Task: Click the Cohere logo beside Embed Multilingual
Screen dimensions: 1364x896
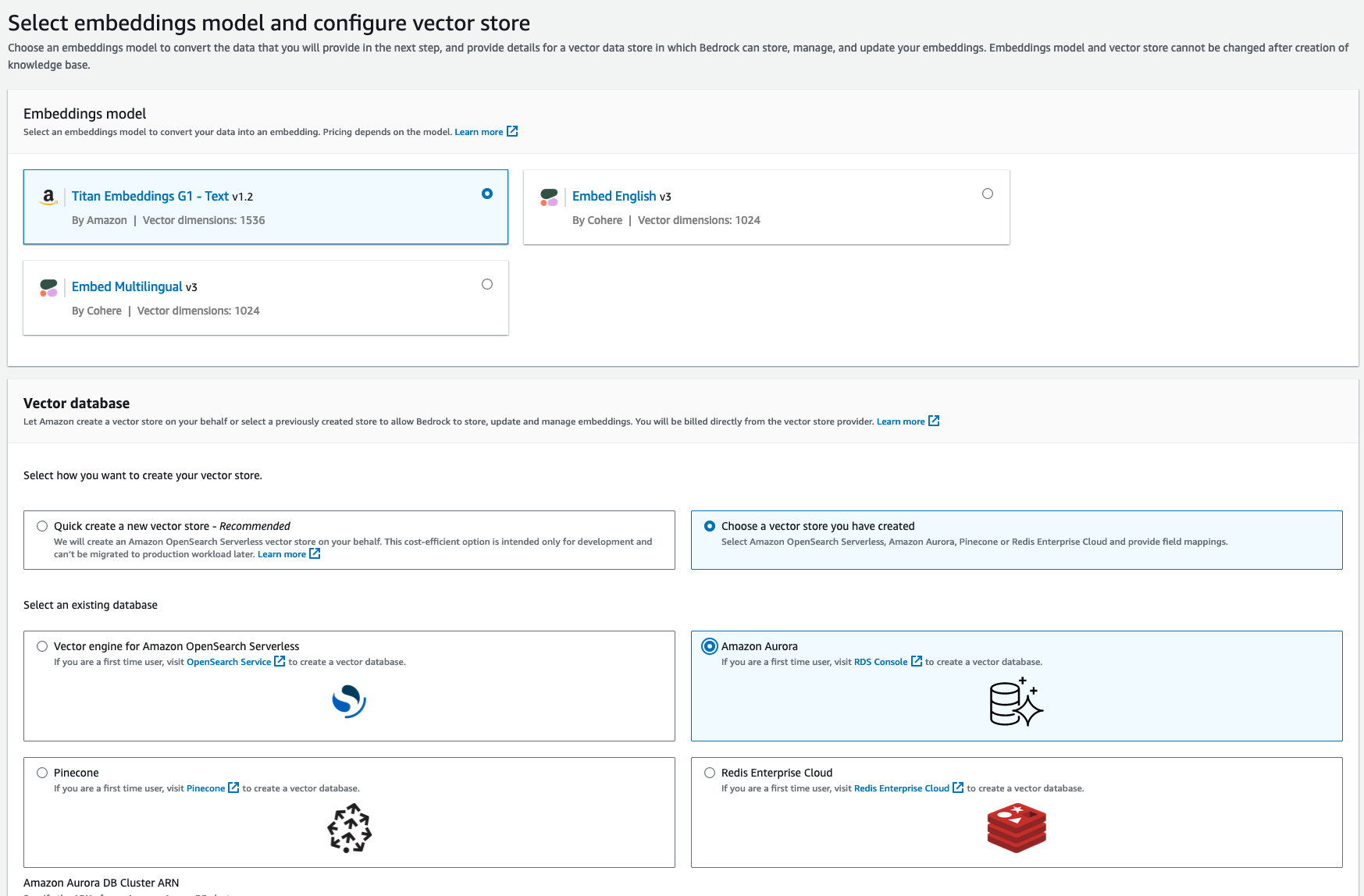Action: click(48, 287)
